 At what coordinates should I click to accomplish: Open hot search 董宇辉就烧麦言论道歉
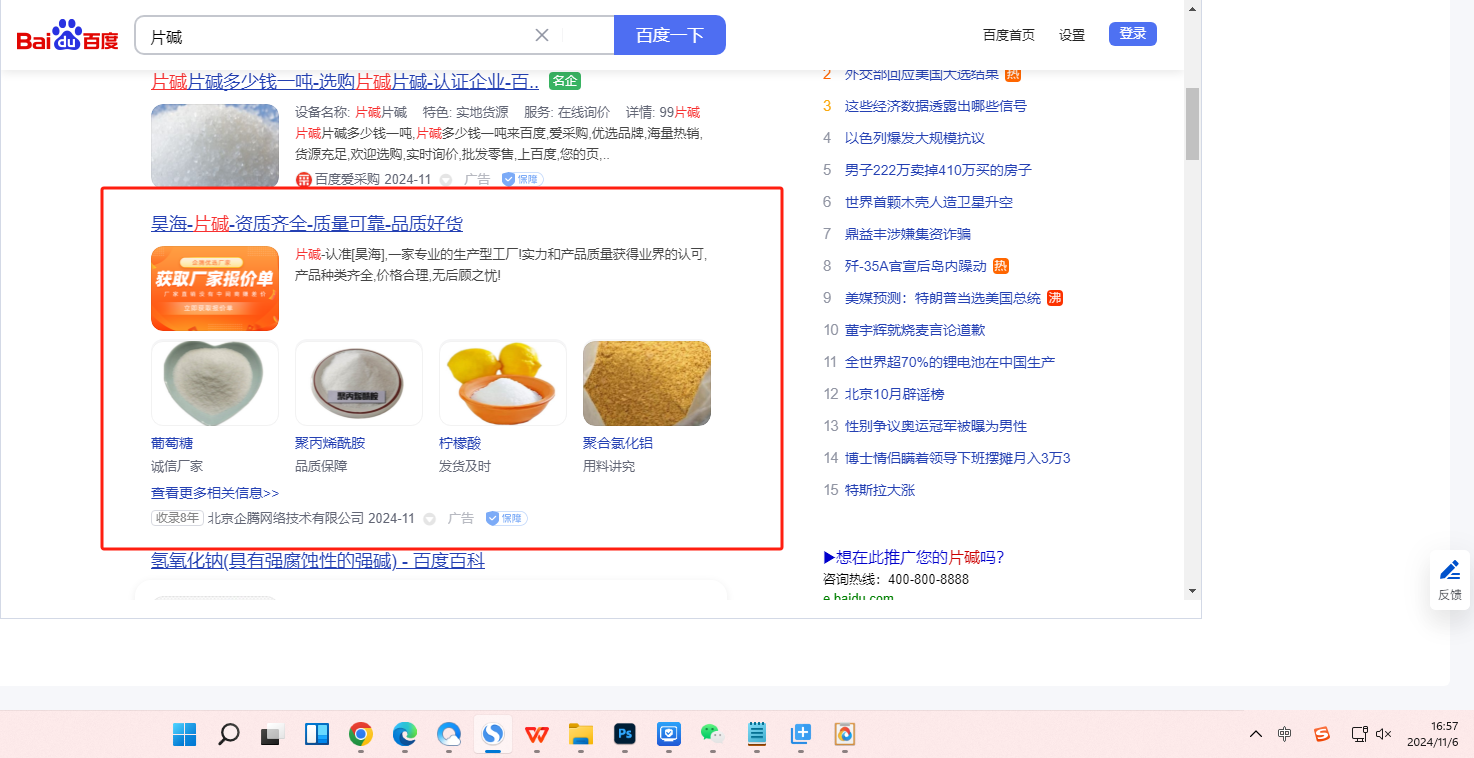coord(915,330)
